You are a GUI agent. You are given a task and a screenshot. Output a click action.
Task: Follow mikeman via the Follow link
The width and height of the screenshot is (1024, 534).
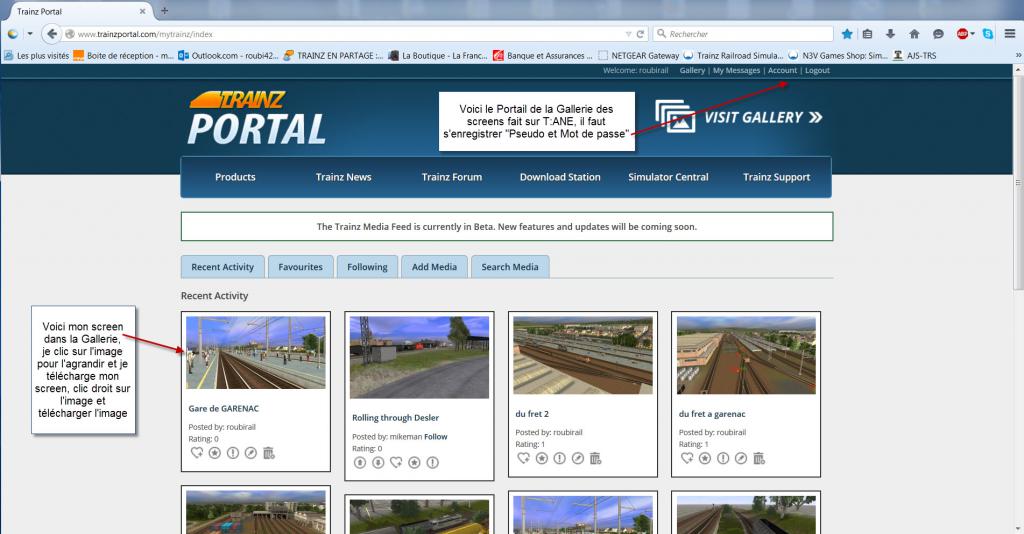click(x=436, y=437)
